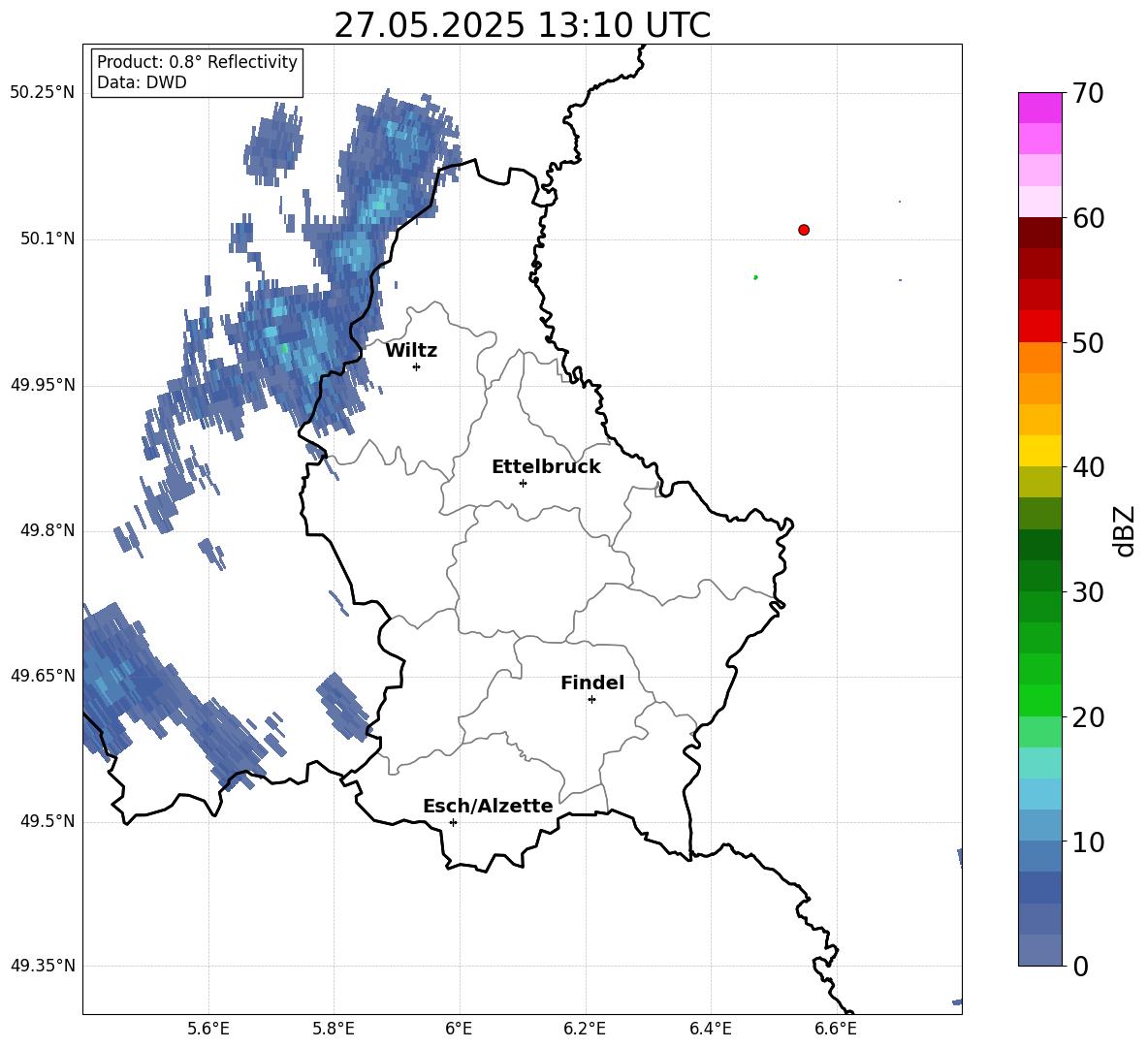
Task: Click the 'Data: DWD' text
Action: coord(142,82)
